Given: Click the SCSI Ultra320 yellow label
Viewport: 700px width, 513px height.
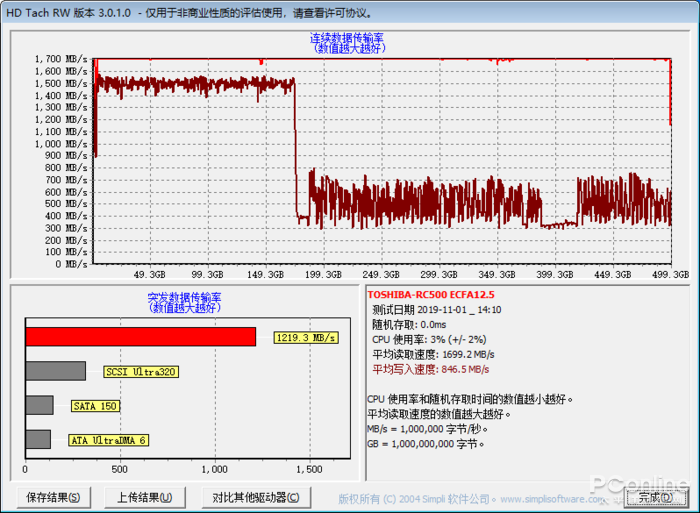Looking at the screenshot, I should pos(141,372).
